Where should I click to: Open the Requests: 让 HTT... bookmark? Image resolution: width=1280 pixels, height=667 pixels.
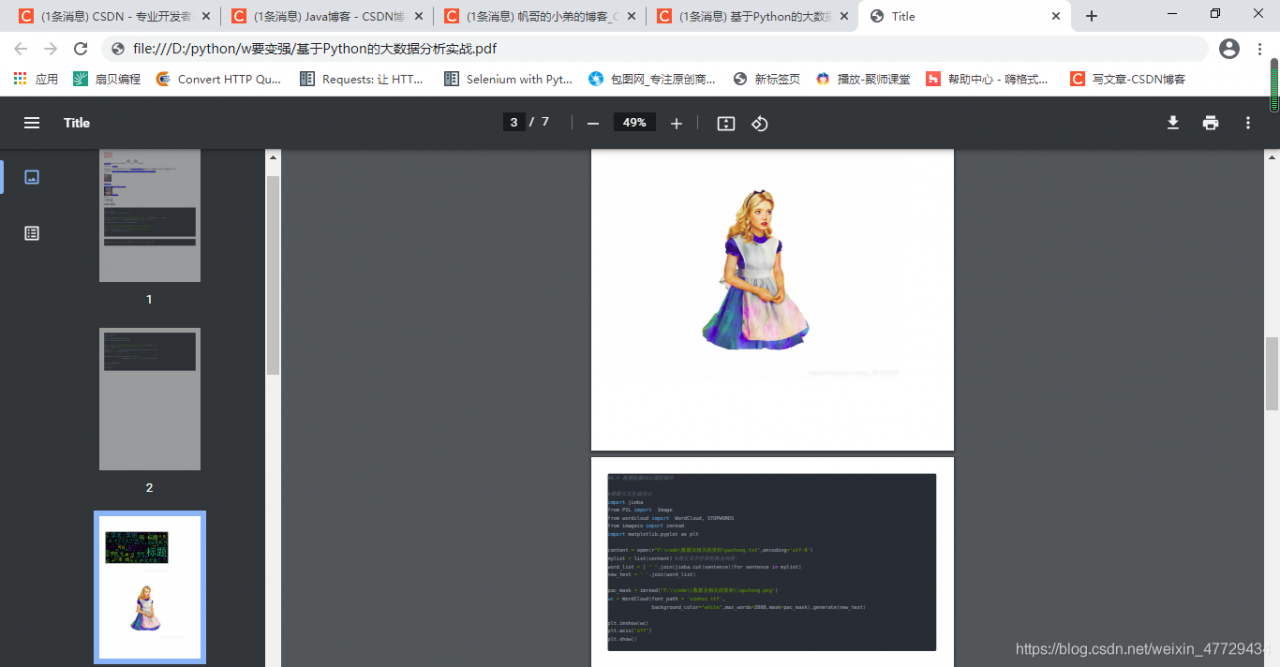(x=362, y=79)
